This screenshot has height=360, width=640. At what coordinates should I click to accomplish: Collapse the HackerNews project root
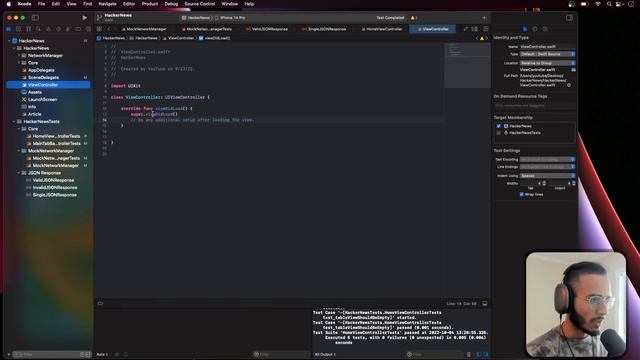click(9, 41)
